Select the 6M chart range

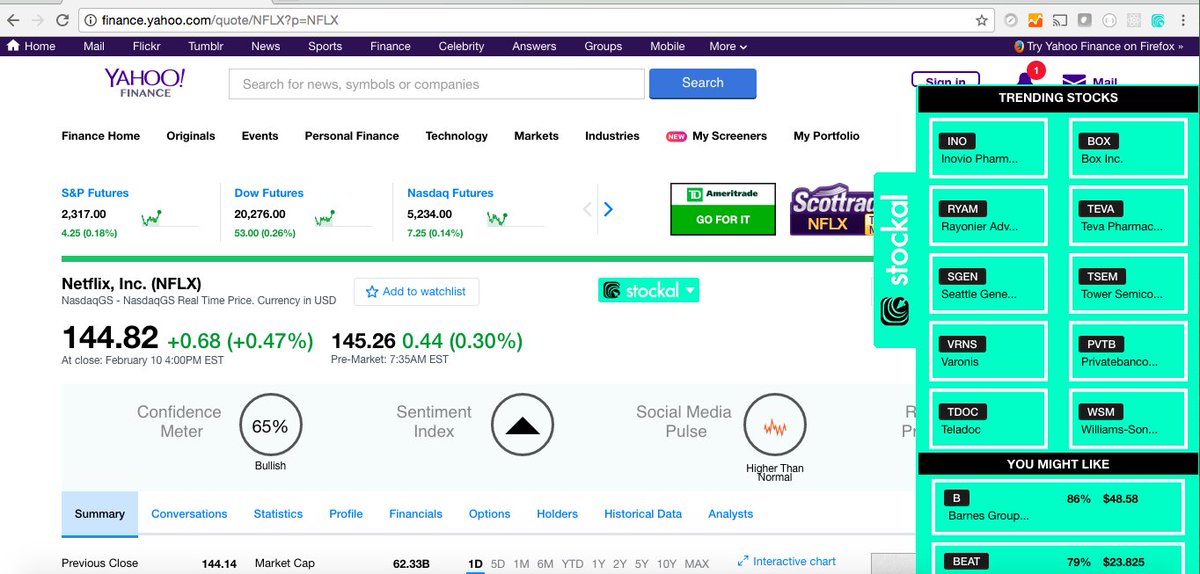[x=545, y=564]
